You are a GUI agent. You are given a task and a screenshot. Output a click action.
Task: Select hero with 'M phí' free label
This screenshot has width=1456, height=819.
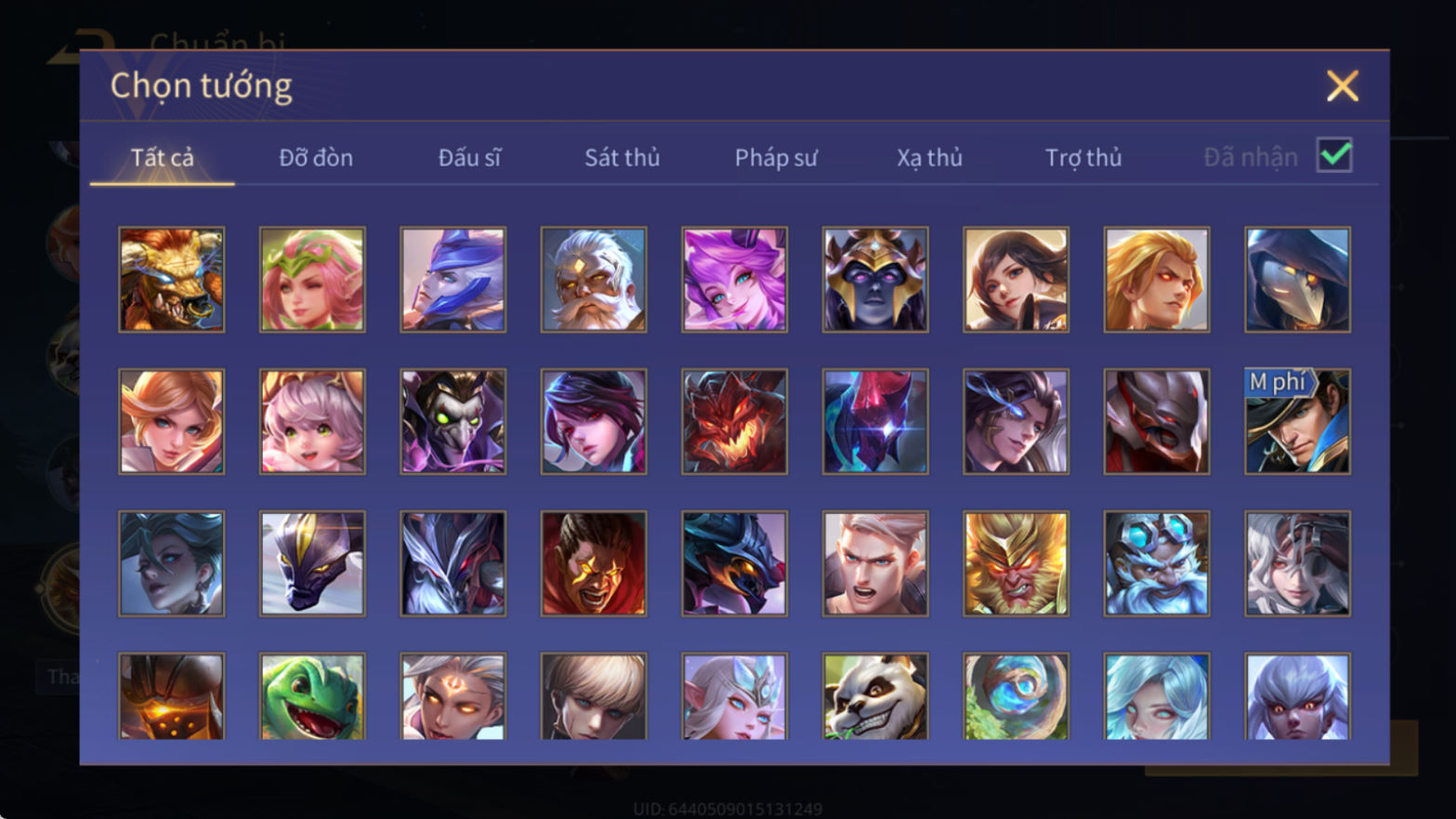coord(1297,422)
